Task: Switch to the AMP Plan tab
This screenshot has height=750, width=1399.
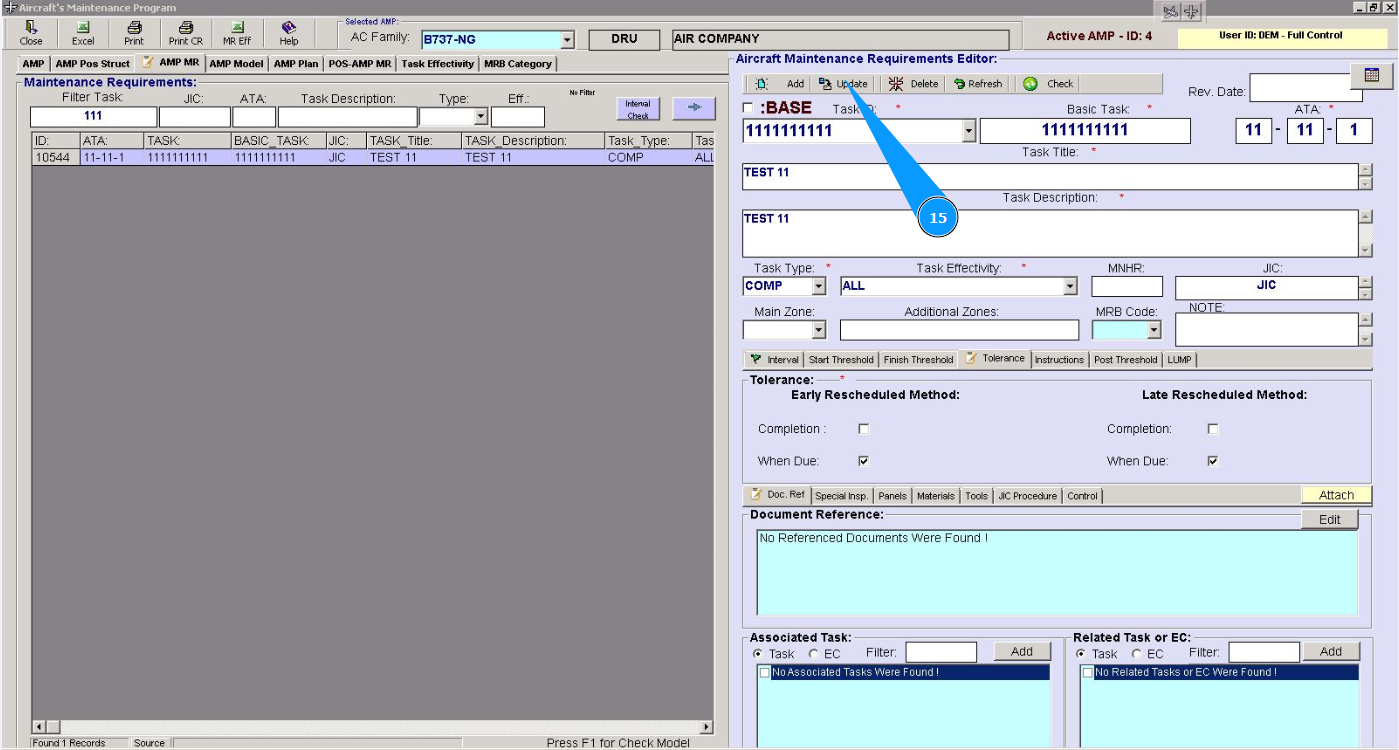Action: click(x=296, y=64)
